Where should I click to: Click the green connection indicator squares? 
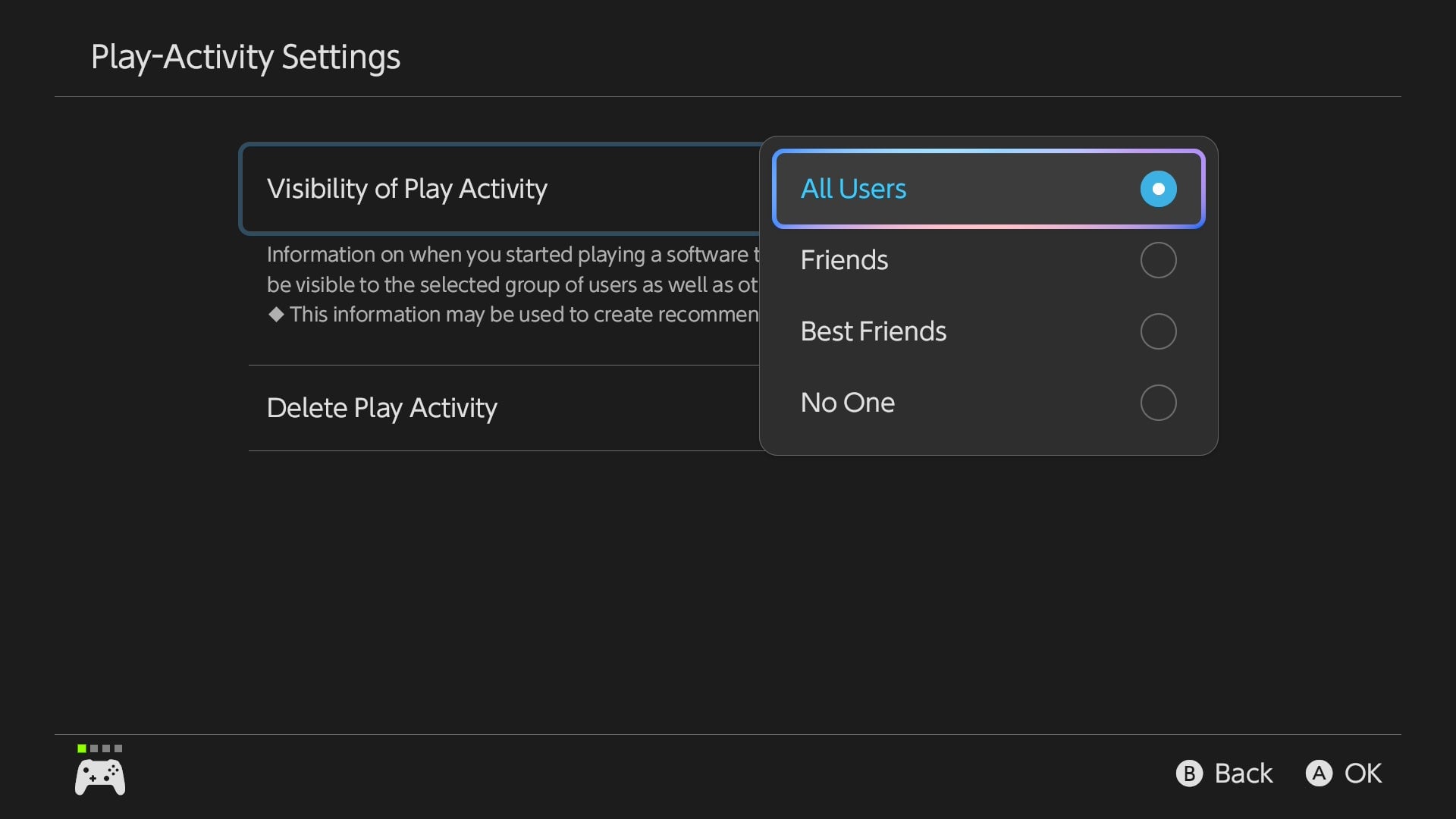click(x=99, y=748)
